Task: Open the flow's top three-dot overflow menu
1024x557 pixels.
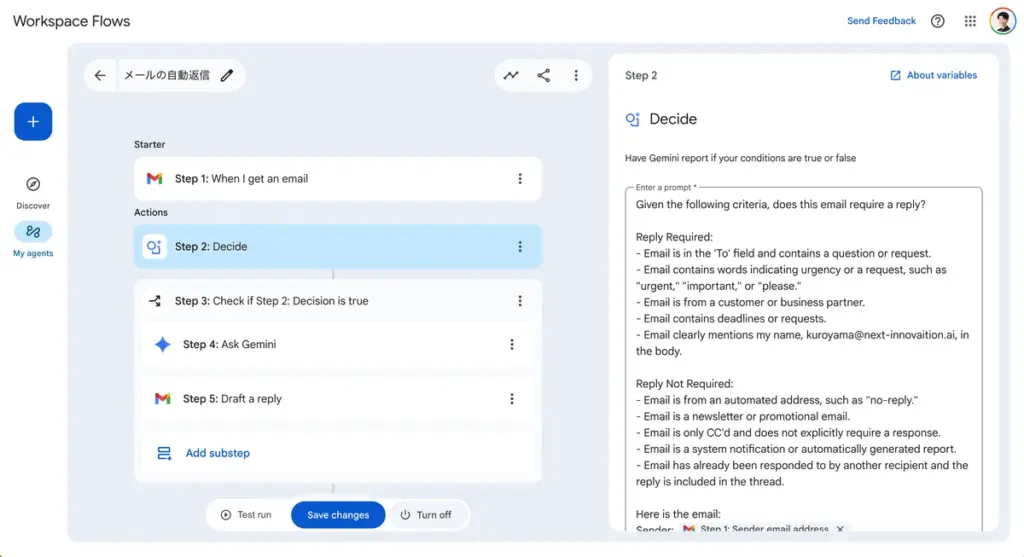Action: pyautogui.click(x=576, y=76)
